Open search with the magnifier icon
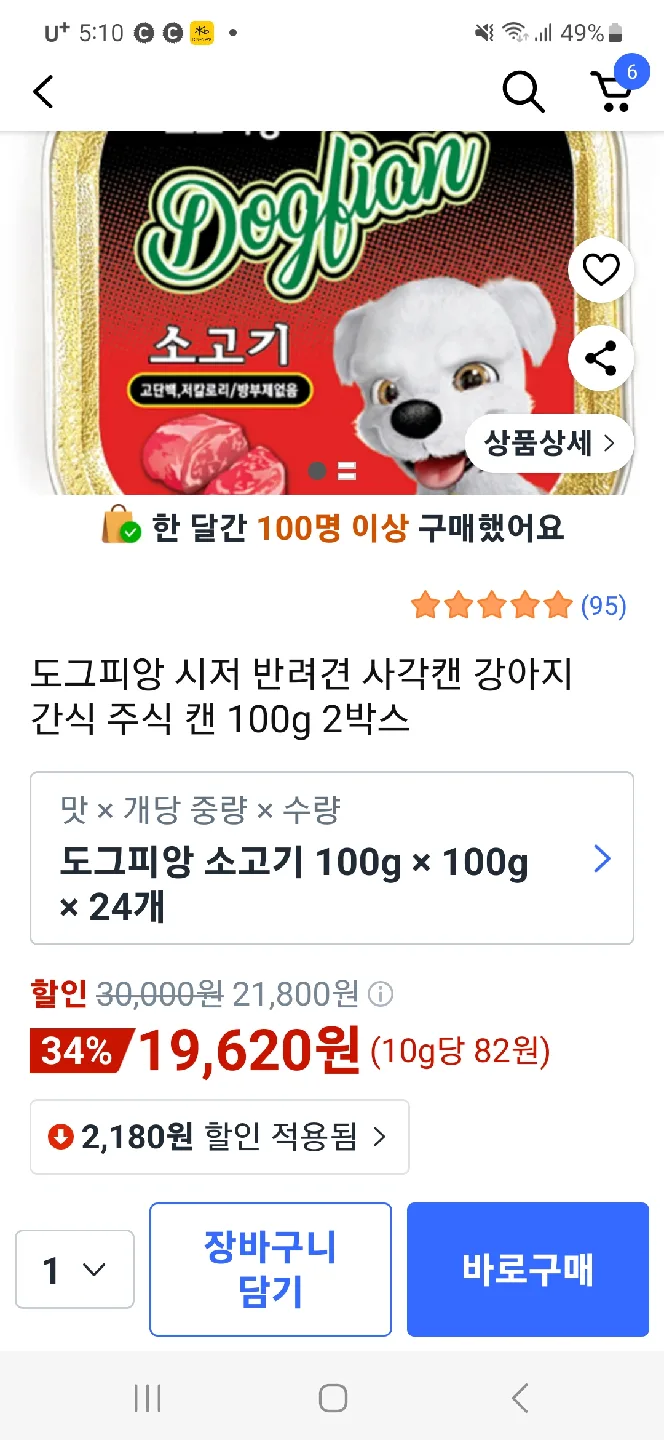664x1440 pixels. [523, 92]
